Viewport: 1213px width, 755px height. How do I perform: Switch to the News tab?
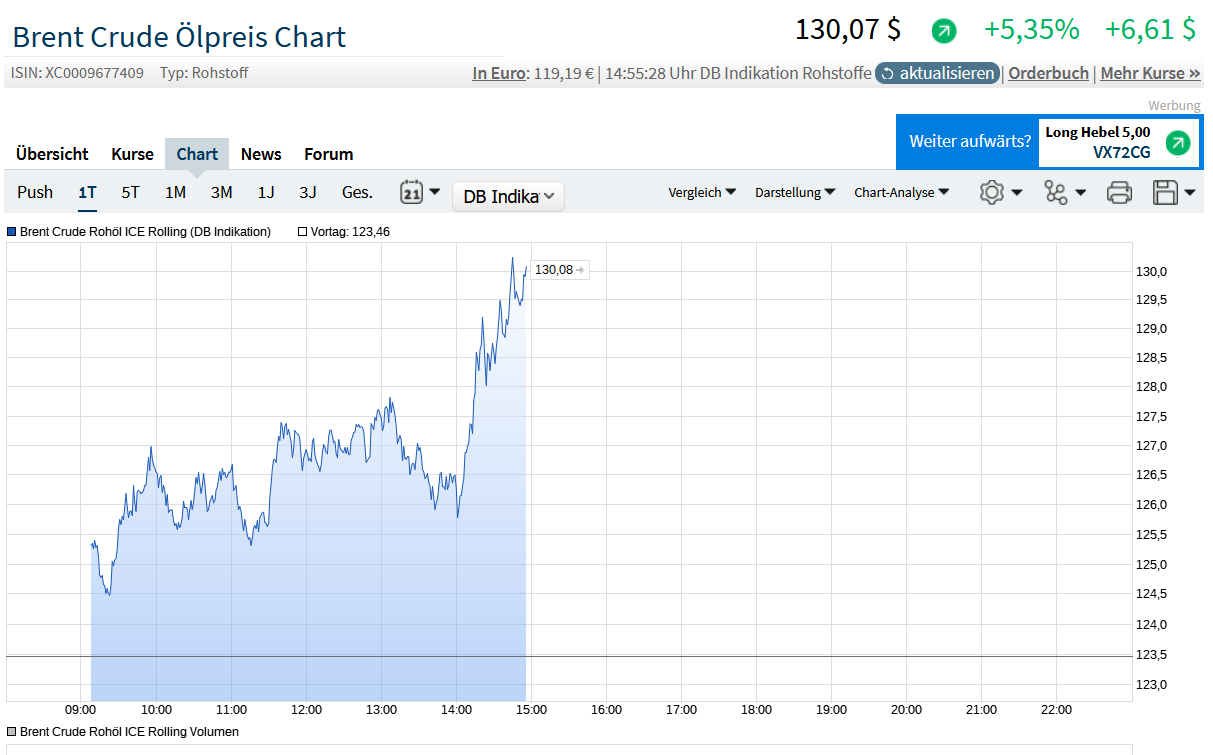[x=261, y=154]
